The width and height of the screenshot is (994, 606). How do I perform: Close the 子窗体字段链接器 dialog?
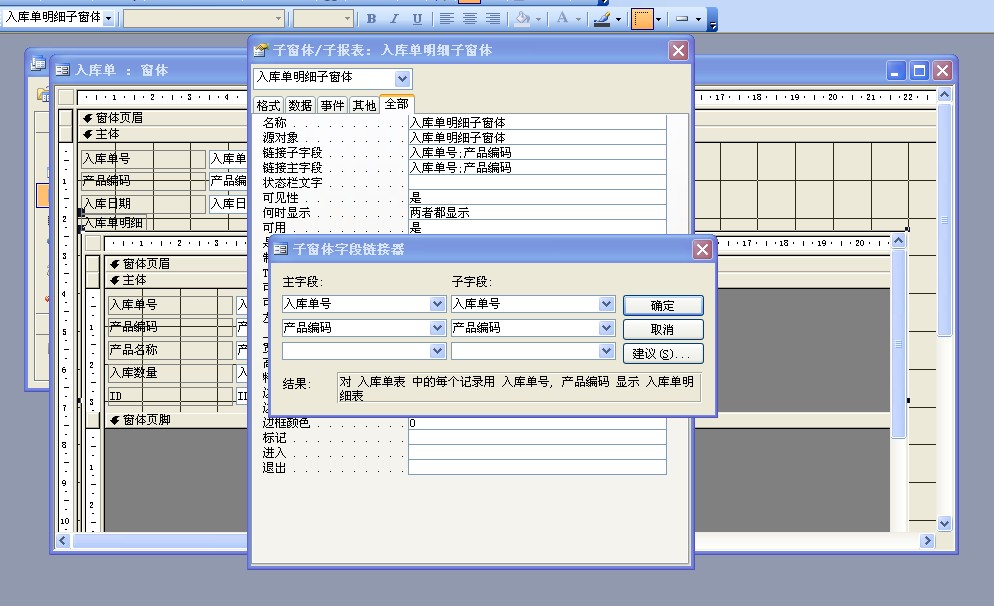point(702,250)
